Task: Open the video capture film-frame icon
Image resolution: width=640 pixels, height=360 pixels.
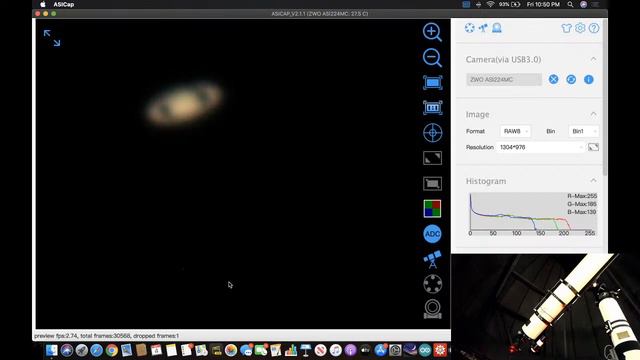Action: [x=432, y=108]
